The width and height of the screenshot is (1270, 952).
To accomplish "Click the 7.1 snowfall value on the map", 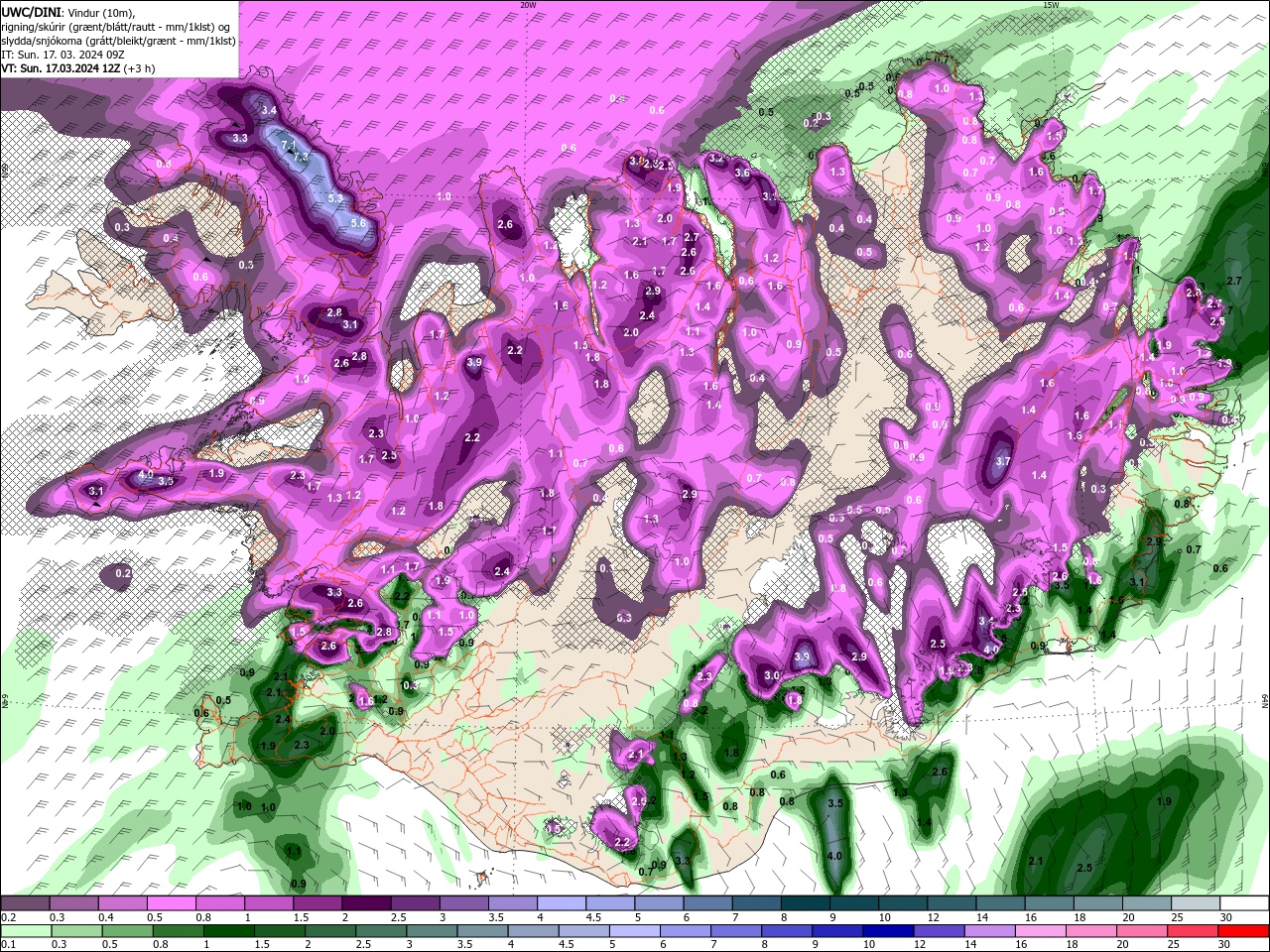I will tap(290, 146).
